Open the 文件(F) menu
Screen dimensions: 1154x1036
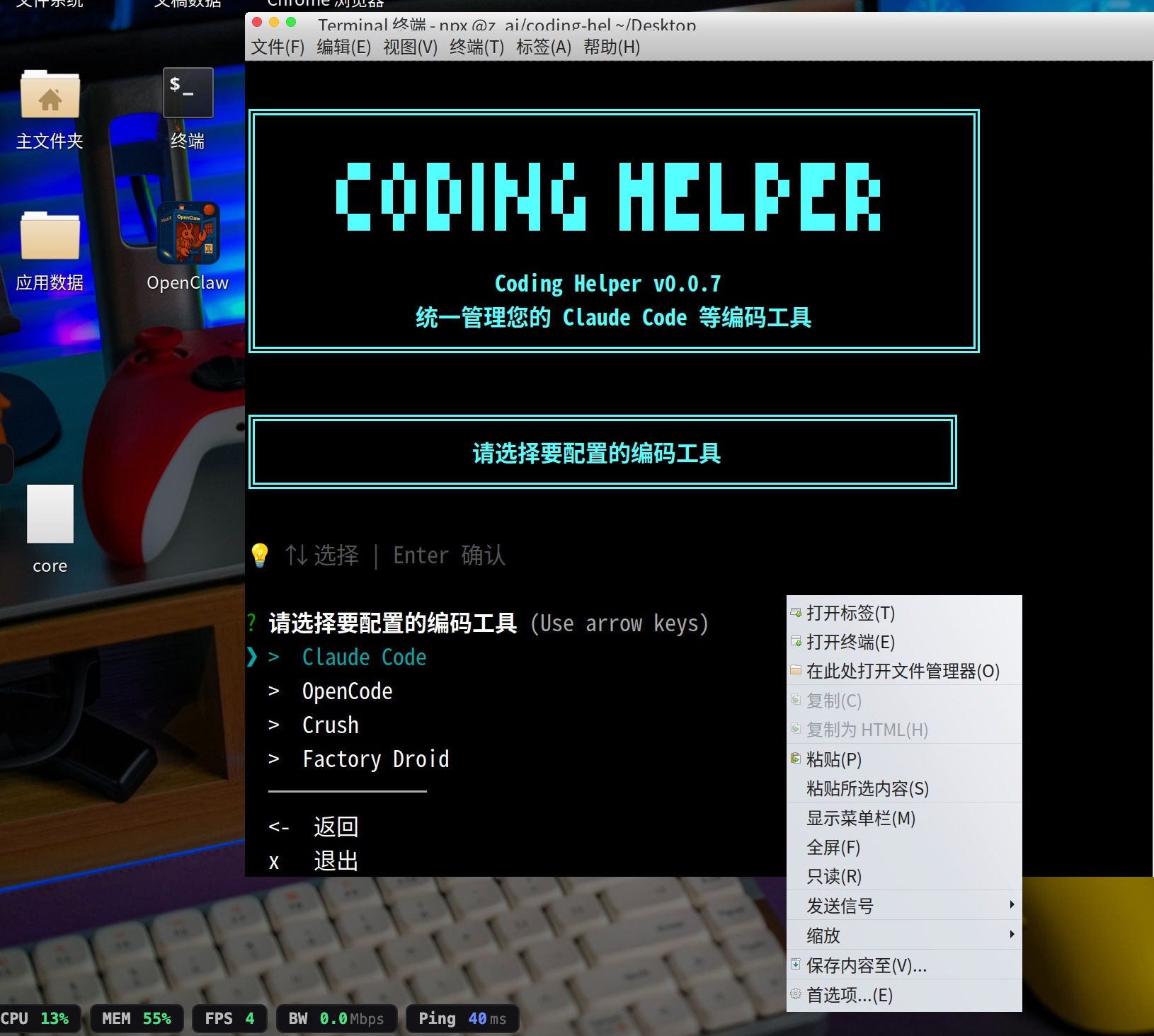pyautogui.click(x=278, y=47)
